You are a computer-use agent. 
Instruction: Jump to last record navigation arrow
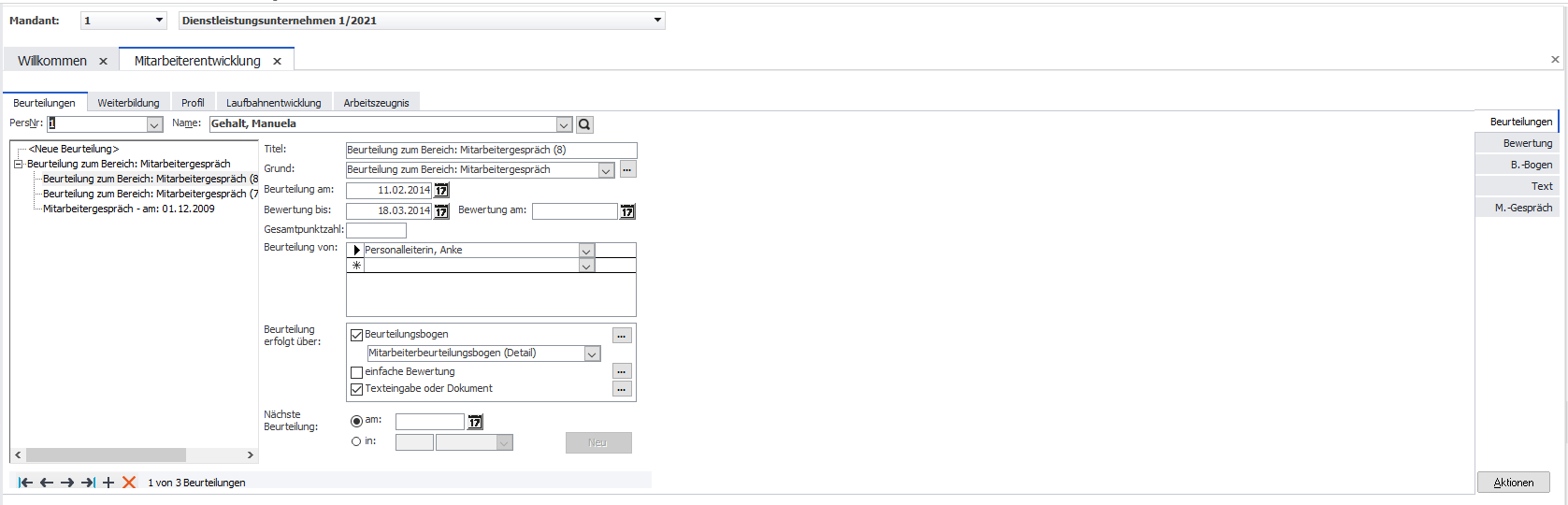[x=88, y=483]
